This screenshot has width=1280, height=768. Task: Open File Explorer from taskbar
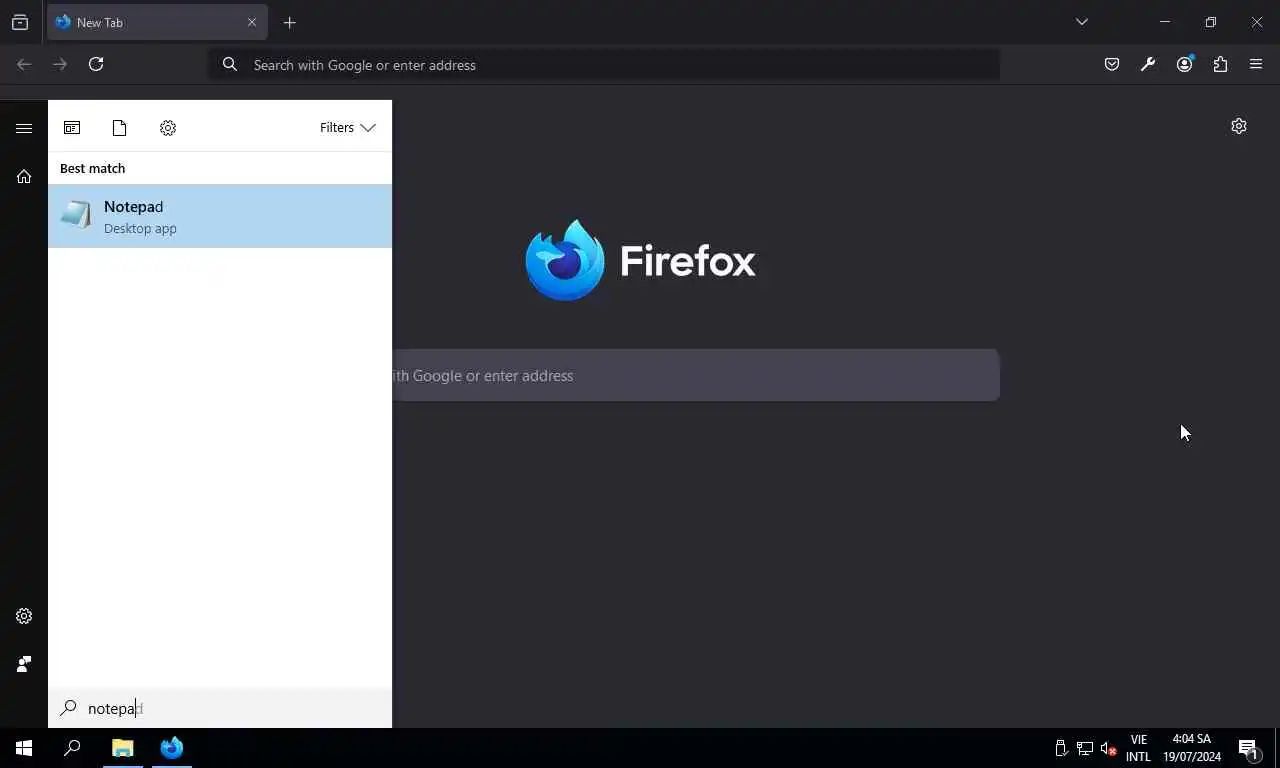pos(123,748)
